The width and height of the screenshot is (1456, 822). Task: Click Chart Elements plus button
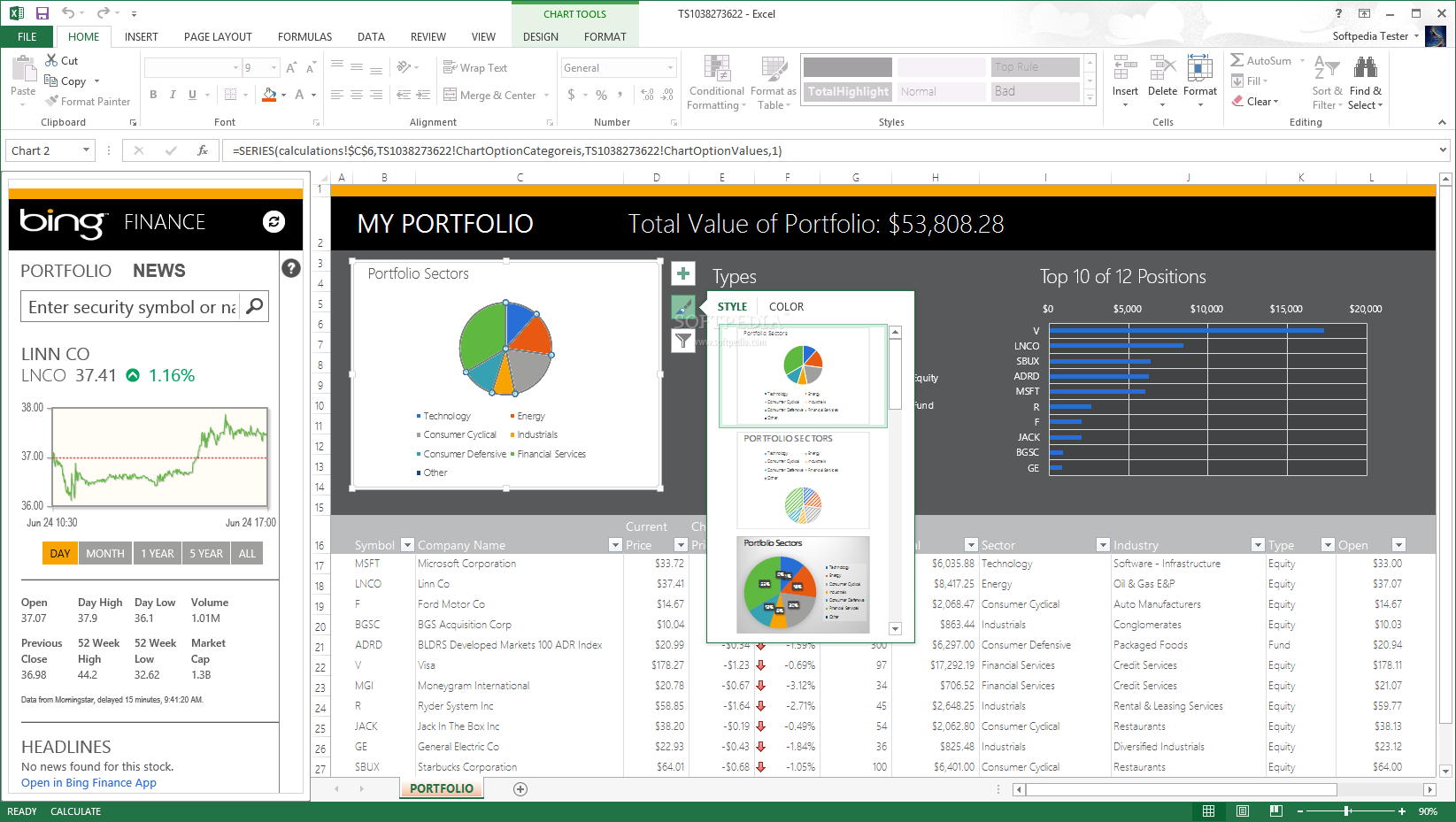683,273
